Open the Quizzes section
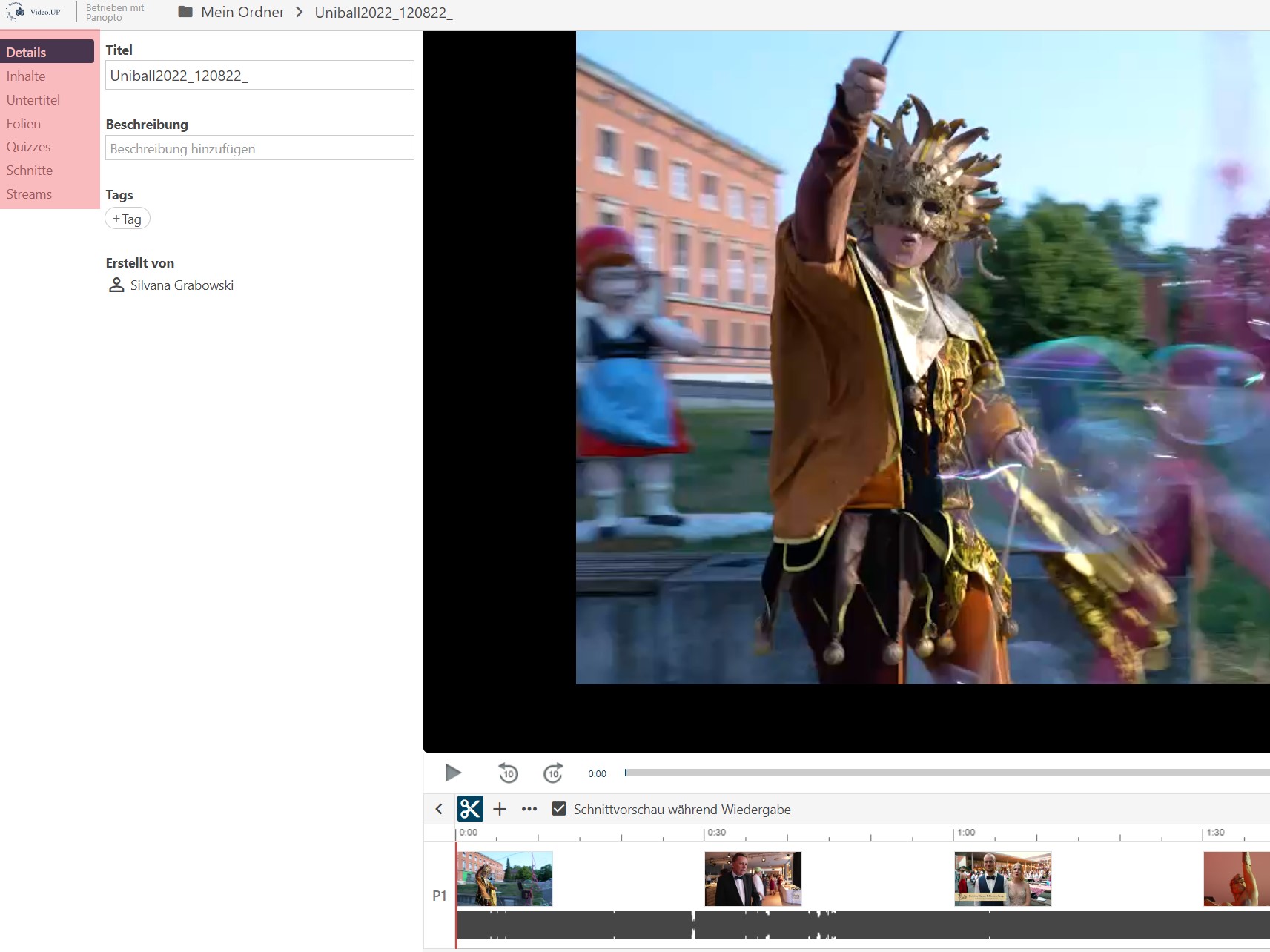1270x952 pixels. coord(29,147)
